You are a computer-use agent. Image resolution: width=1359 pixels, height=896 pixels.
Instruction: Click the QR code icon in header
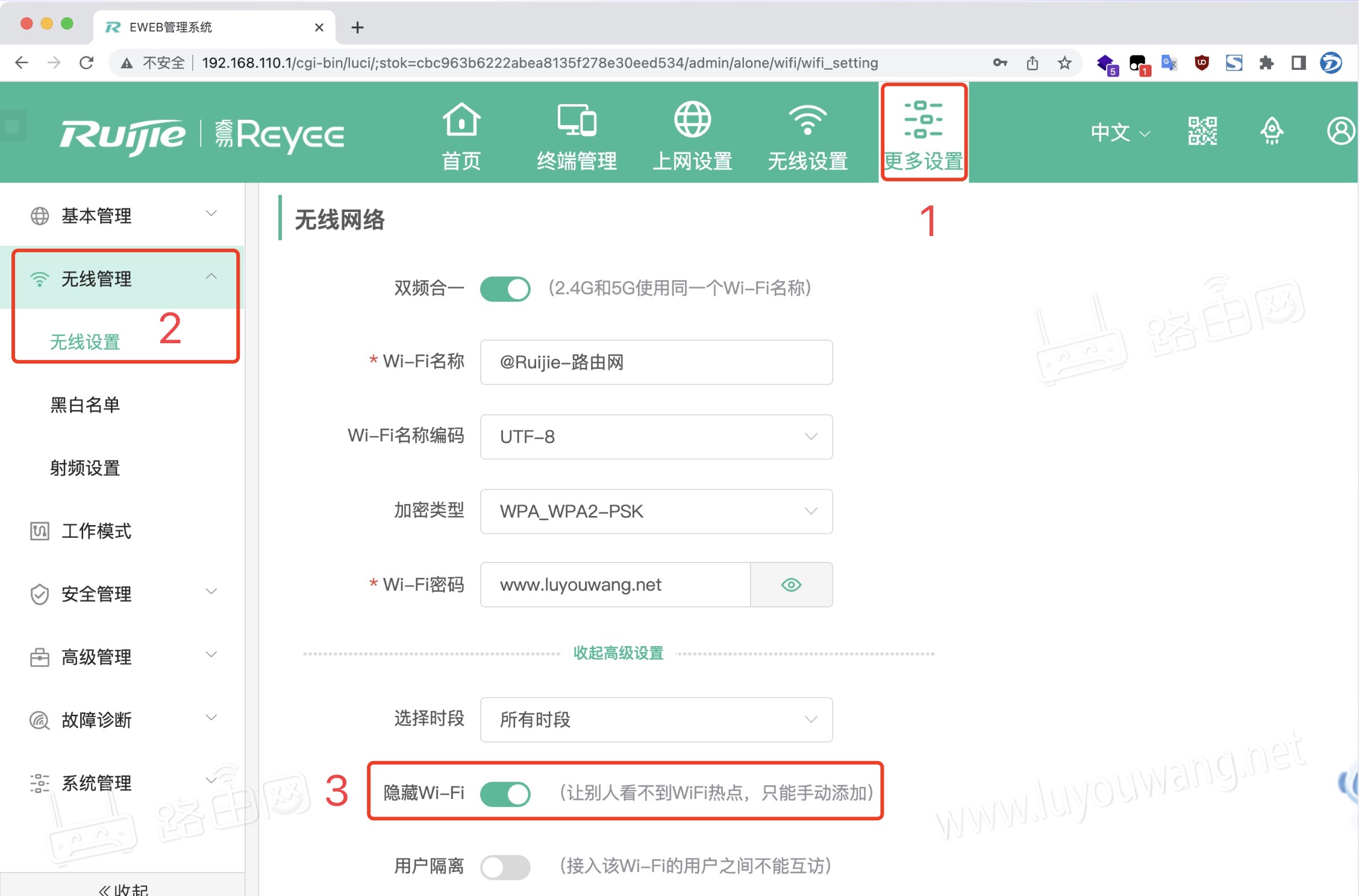point(1201,132)
